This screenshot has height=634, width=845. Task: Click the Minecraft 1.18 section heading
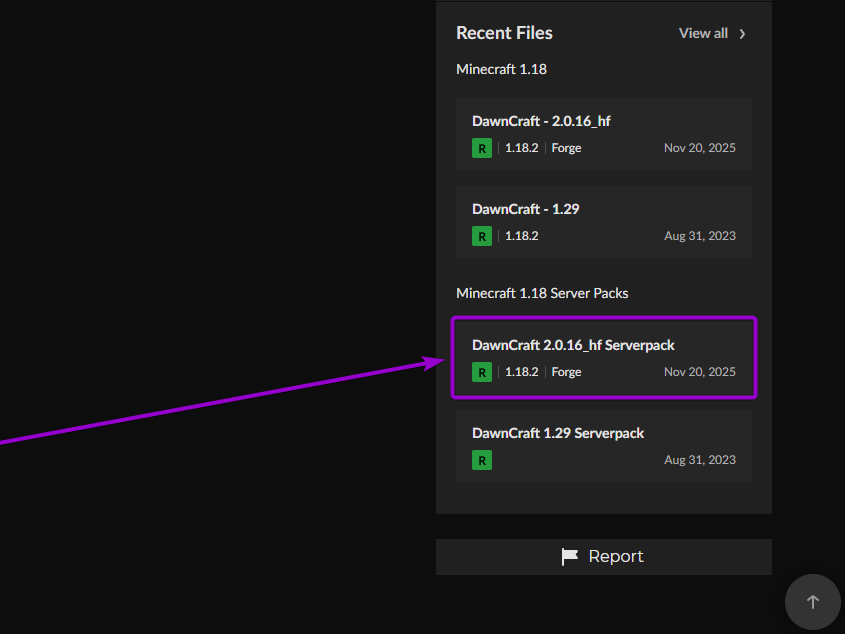(x=501, y=69)
